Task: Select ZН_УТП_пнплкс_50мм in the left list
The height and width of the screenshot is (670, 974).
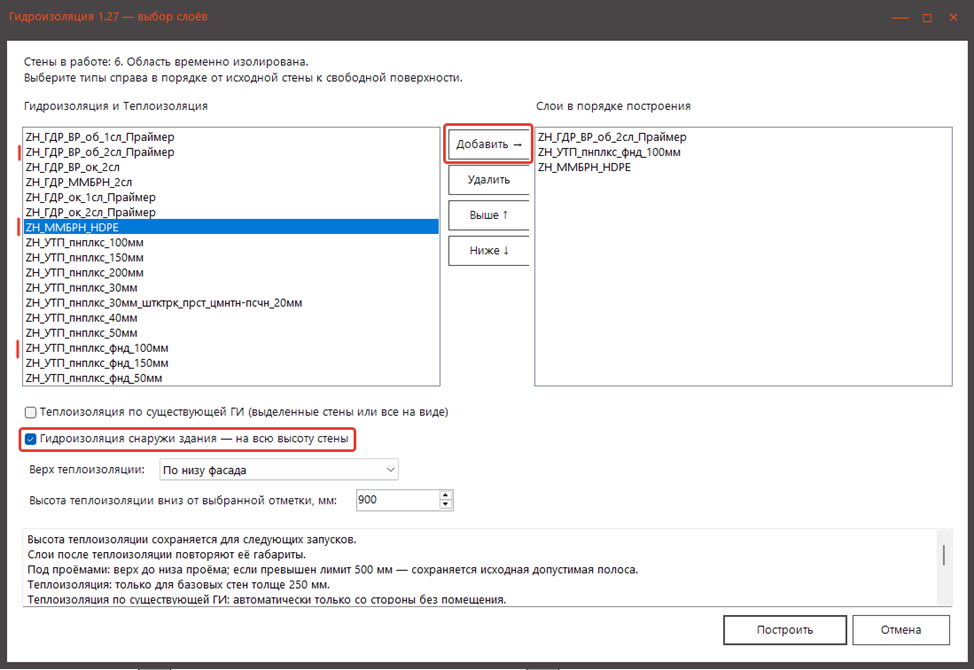Action: (231, 333)
